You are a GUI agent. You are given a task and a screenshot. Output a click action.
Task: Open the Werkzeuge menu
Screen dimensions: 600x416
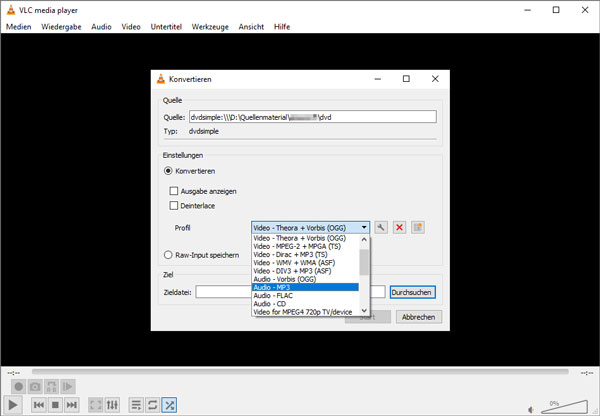tap(210, 27)
